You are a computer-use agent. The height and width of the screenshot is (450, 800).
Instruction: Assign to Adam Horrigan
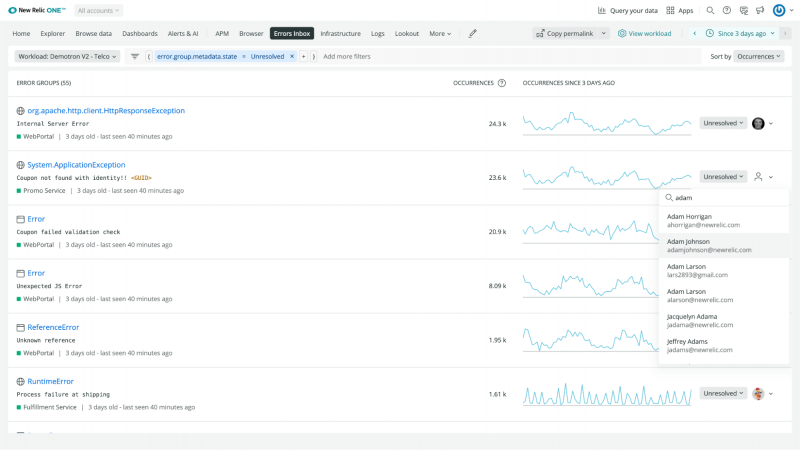tap(724, 220)
